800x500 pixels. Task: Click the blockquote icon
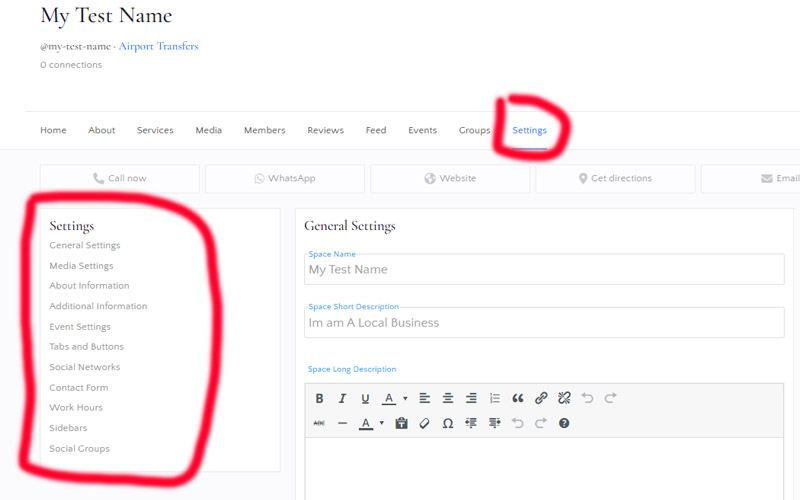click(518, 398)
